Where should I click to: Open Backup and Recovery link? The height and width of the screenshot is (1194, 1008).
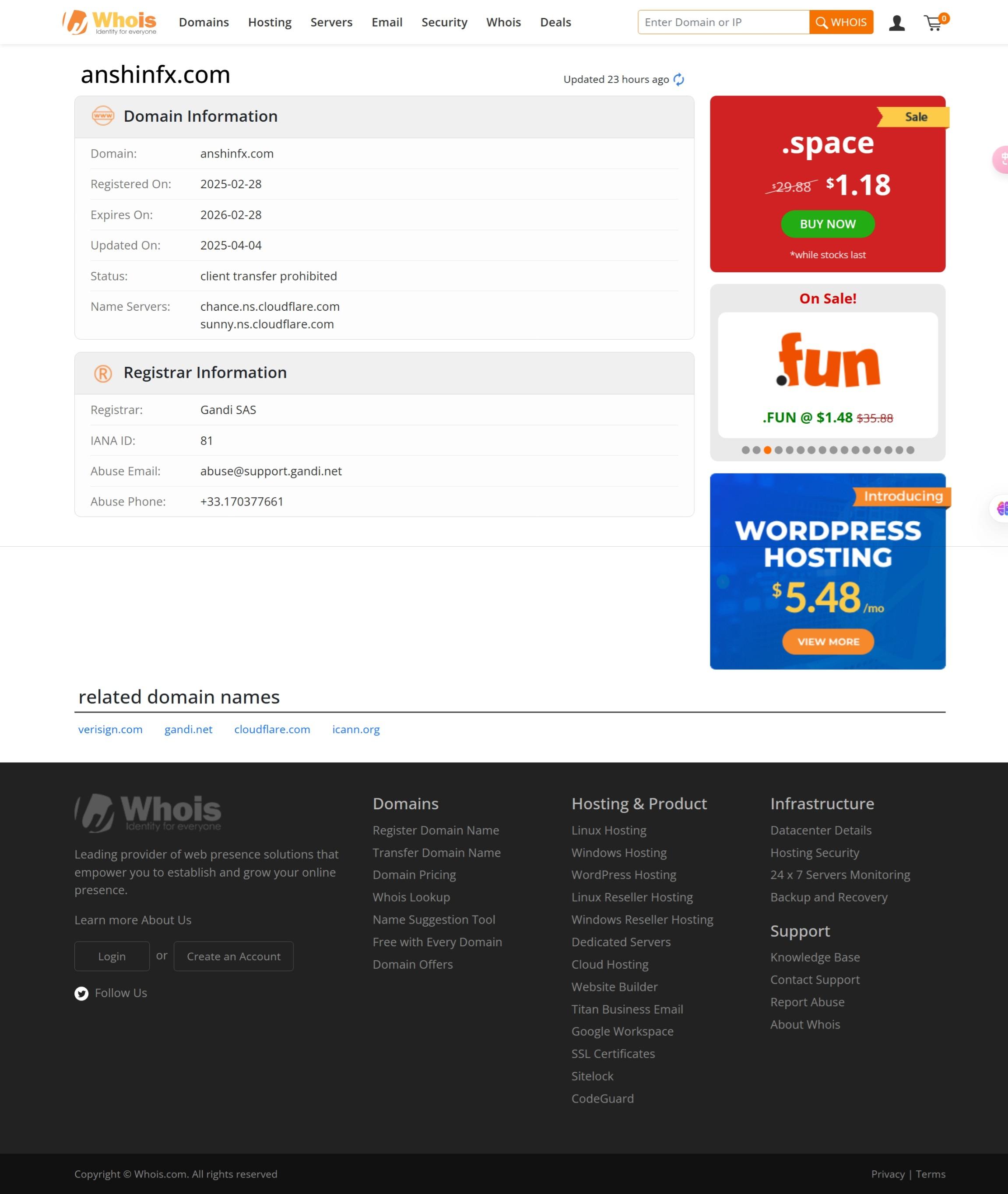tap(829, 897)
